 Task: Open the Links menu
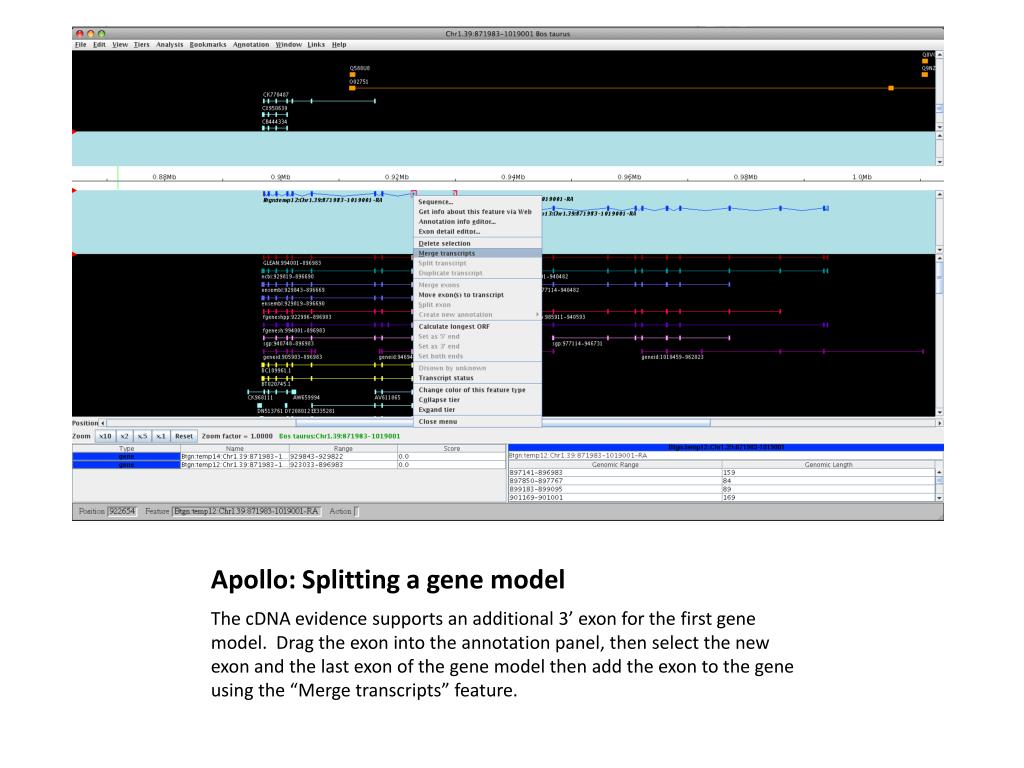316,44
